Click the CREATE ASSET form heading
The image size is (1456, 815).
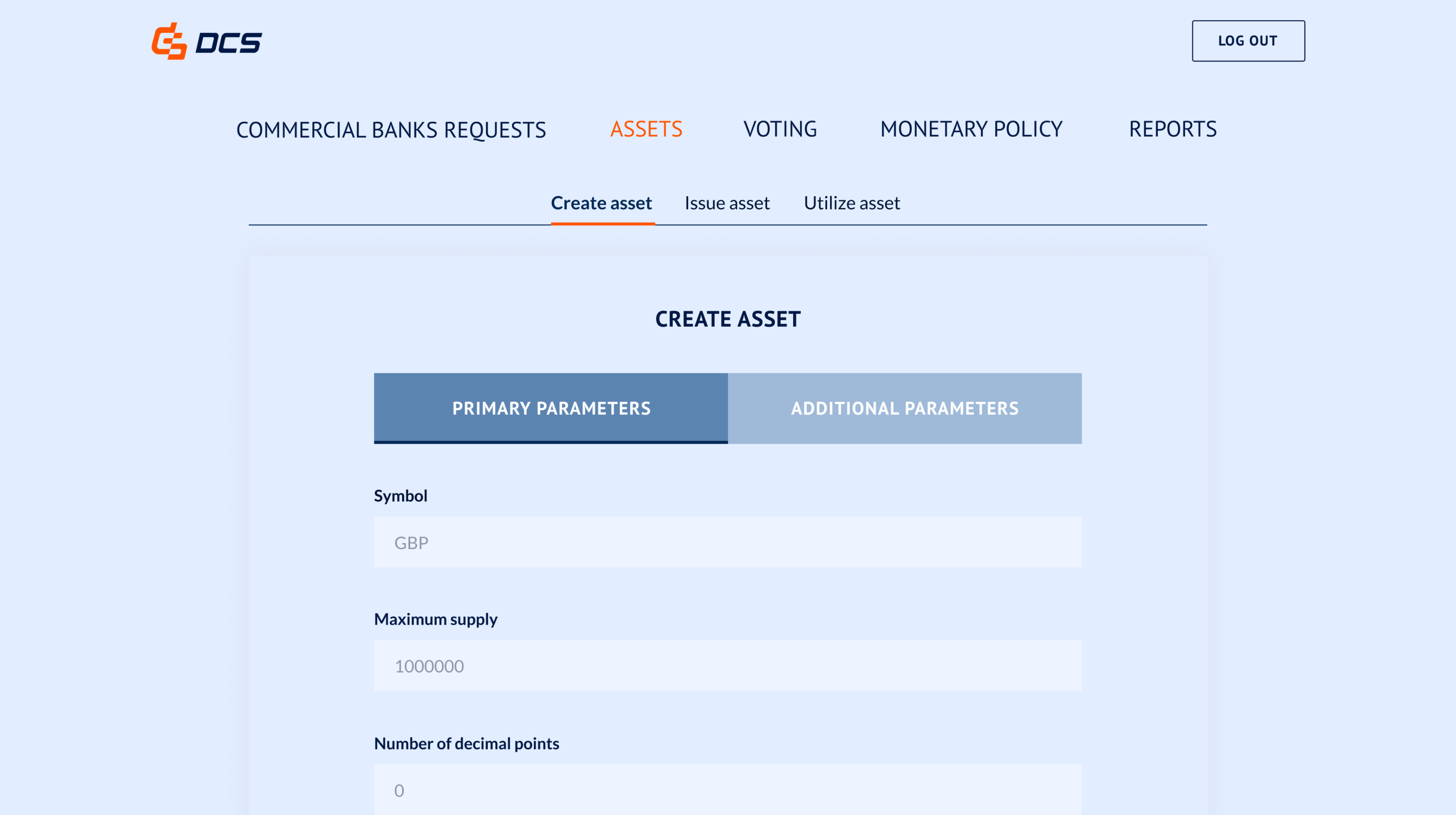[728, 319]
